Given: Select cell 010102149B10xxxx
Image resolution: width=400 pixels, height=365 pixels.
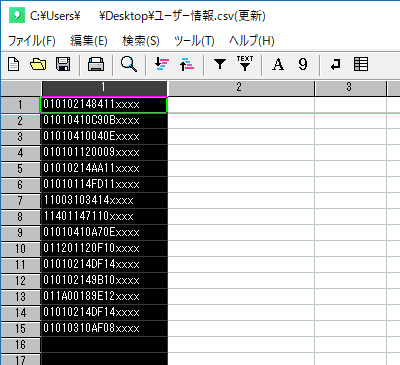Looking at the screenshot, I should pyautogui.click(x=104, y=281).
